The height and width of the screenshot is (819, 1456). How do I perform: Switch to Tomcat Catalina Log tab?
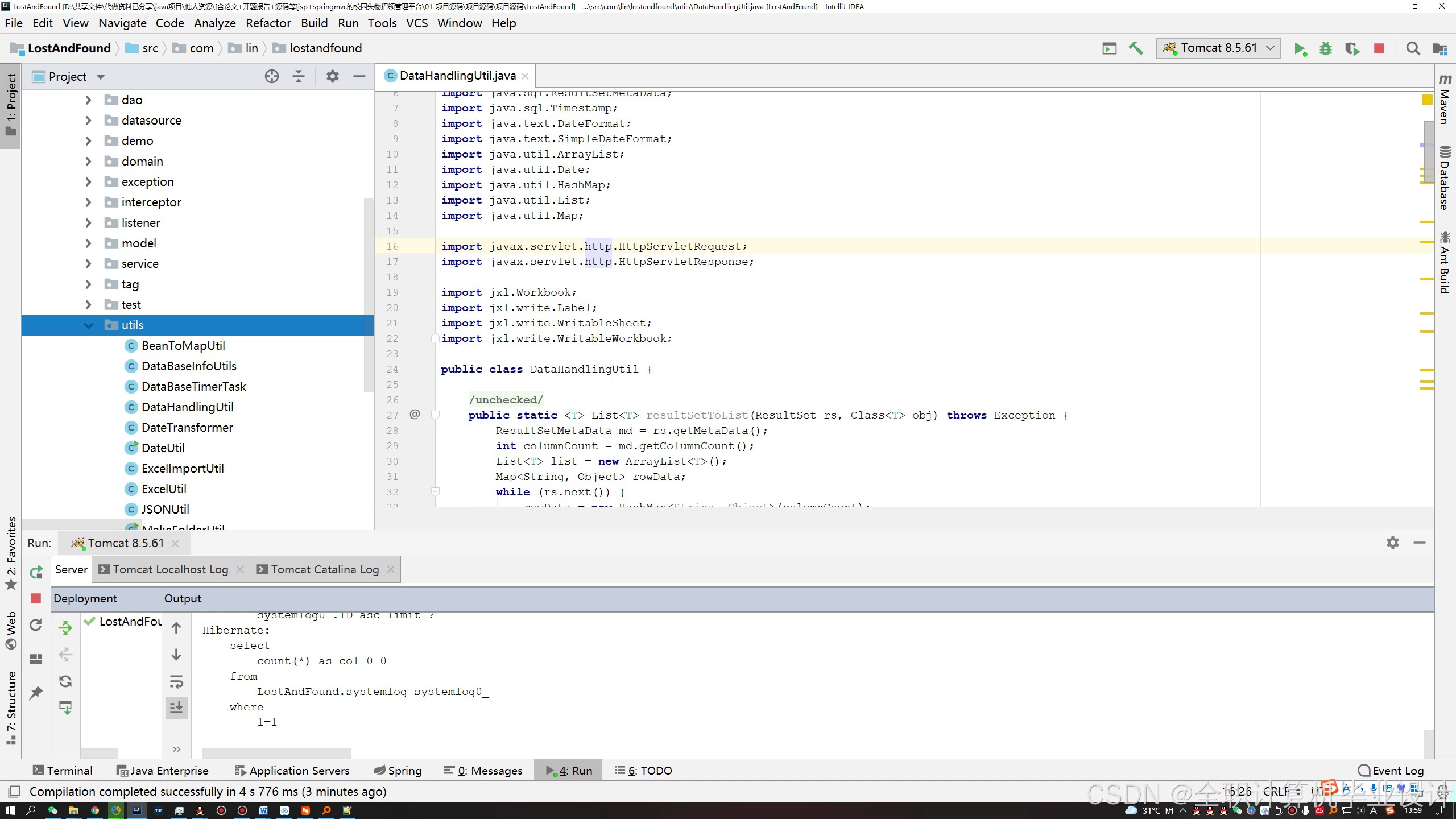325,570
